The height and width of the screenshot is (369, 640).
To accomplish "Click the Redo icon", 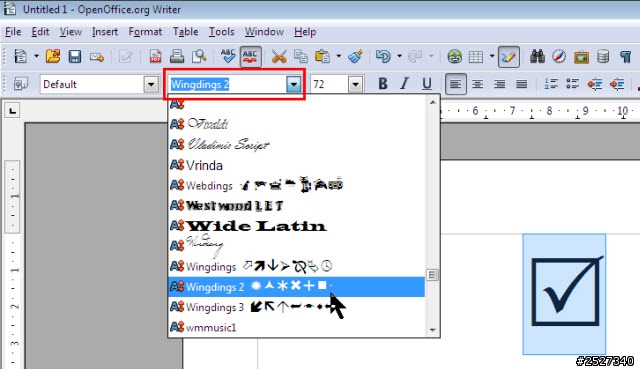I will click(415, 56).
